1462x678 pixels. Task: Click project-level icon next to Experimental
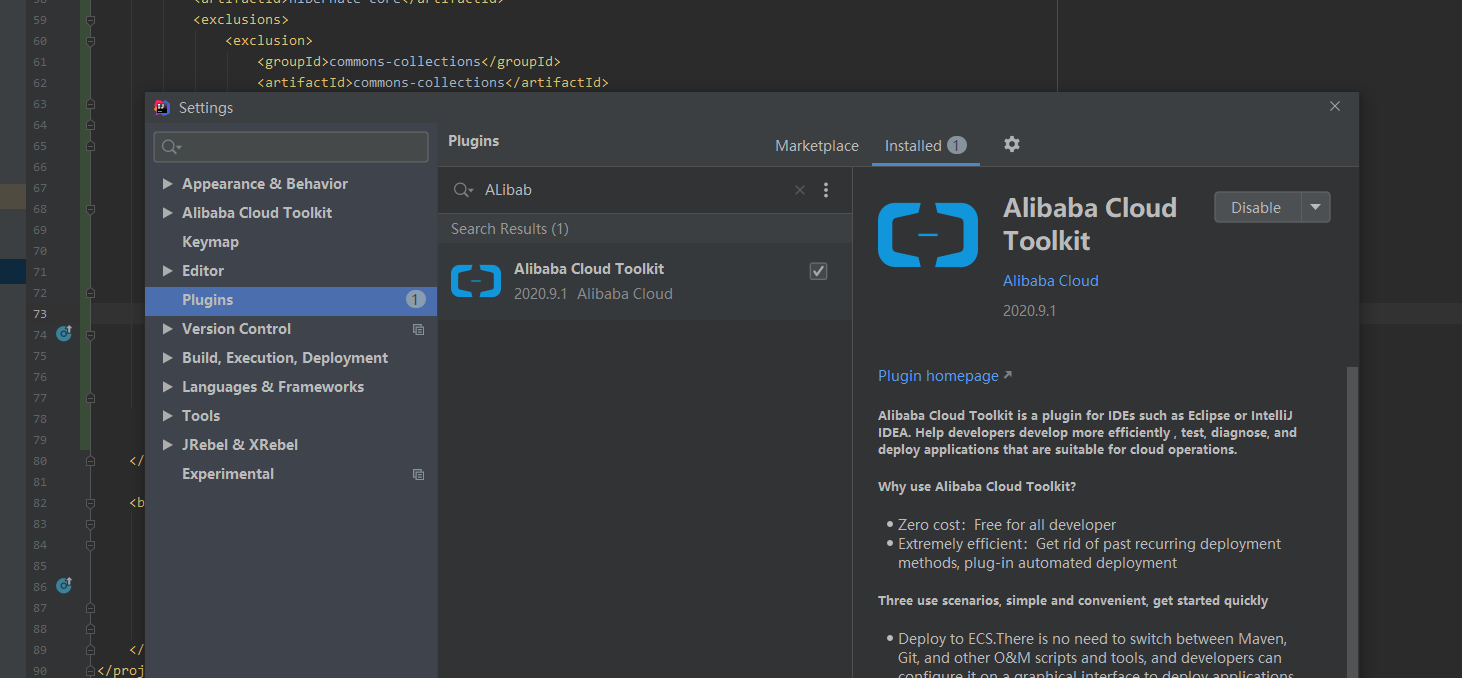pyautogui.click(x=418, y=474)
